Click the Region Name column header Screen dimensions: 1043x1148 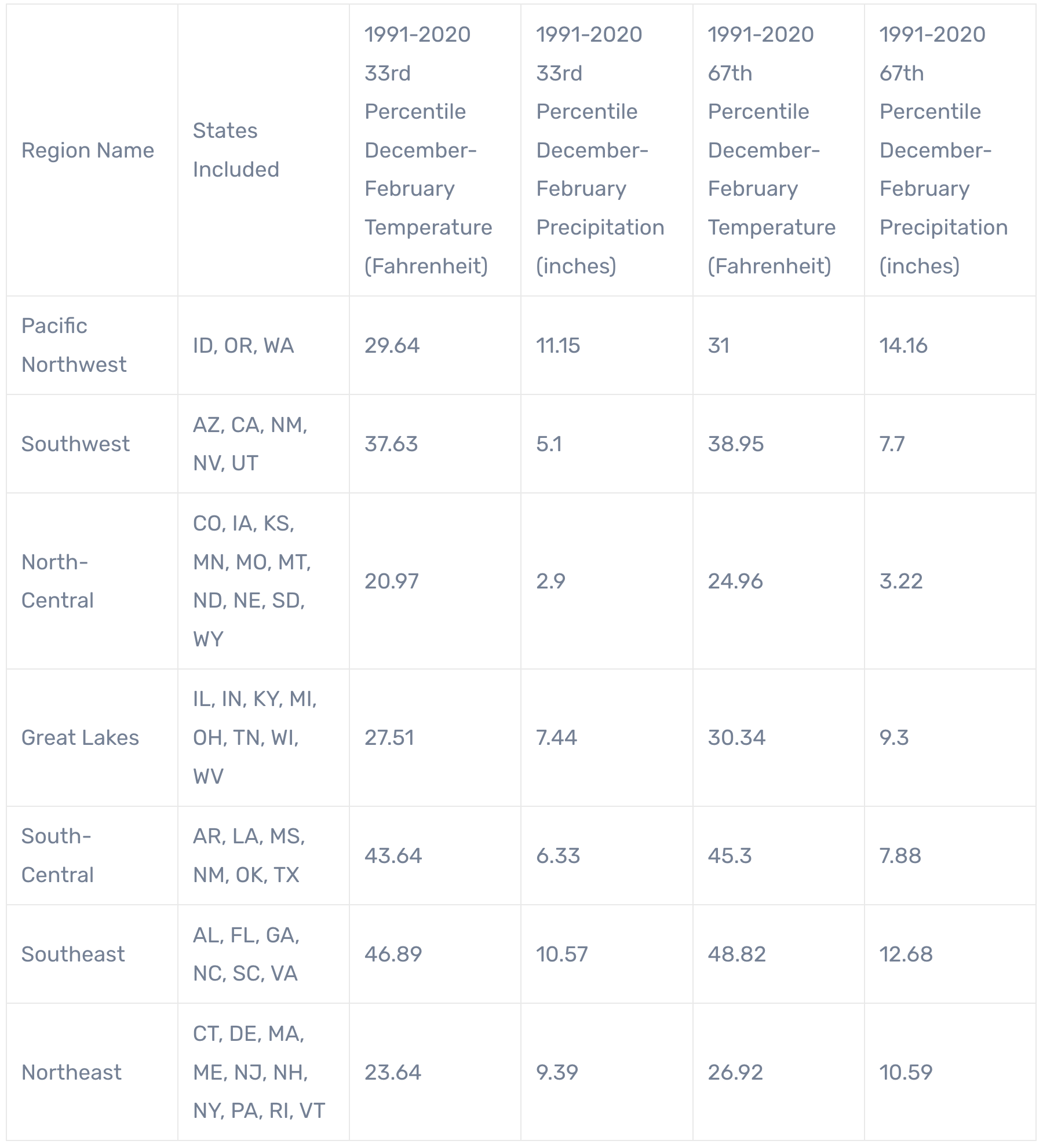pos(87,151)
